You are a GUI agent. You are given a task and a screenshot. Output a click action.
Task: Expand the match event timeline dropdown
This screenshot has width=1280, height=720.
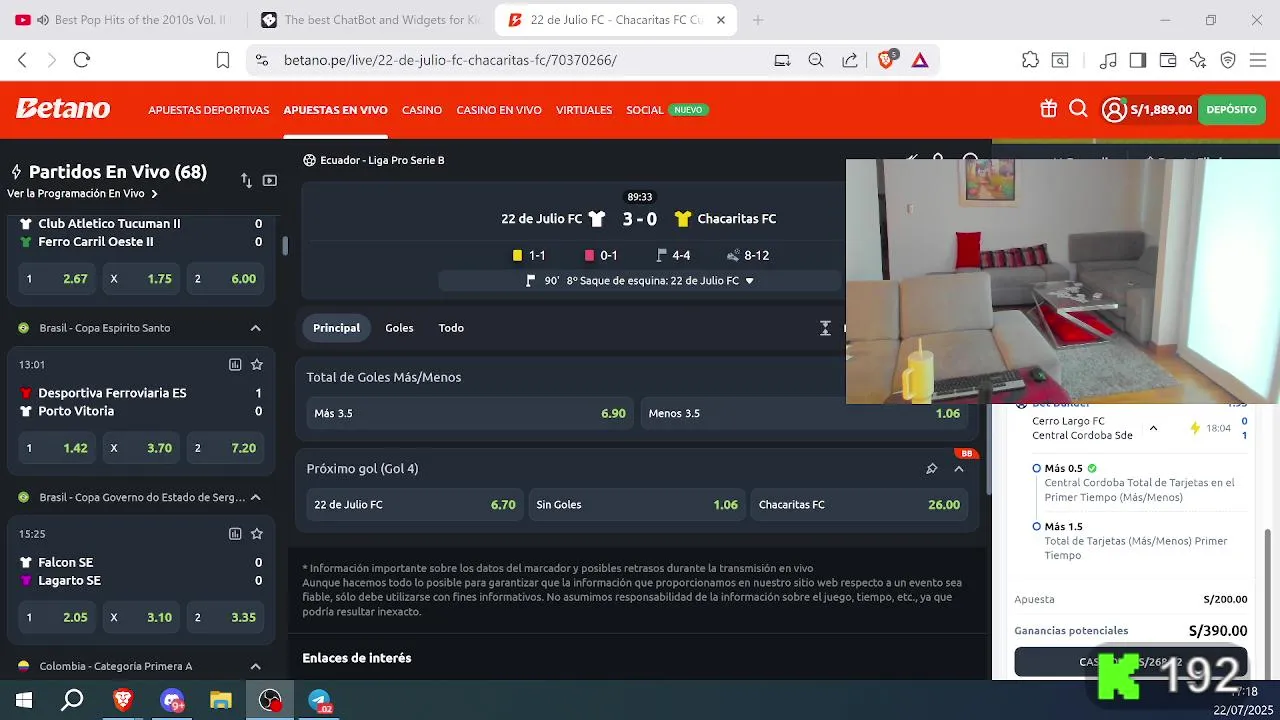coord(749,281)
